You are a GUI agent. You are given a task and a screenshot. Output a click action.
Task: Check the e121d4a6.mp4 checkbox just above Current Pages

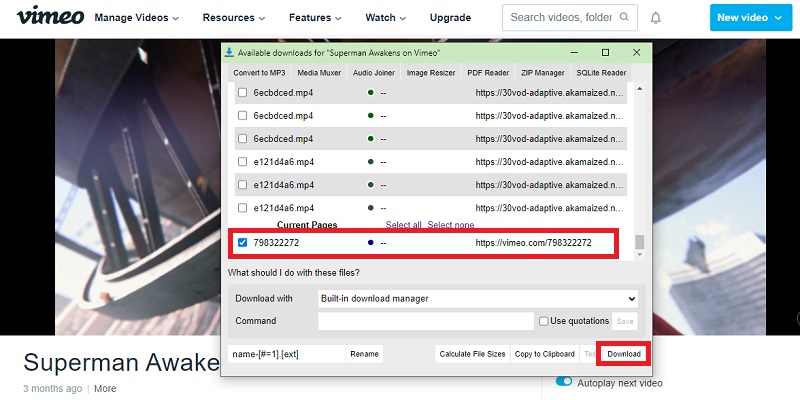pos(242,208)
